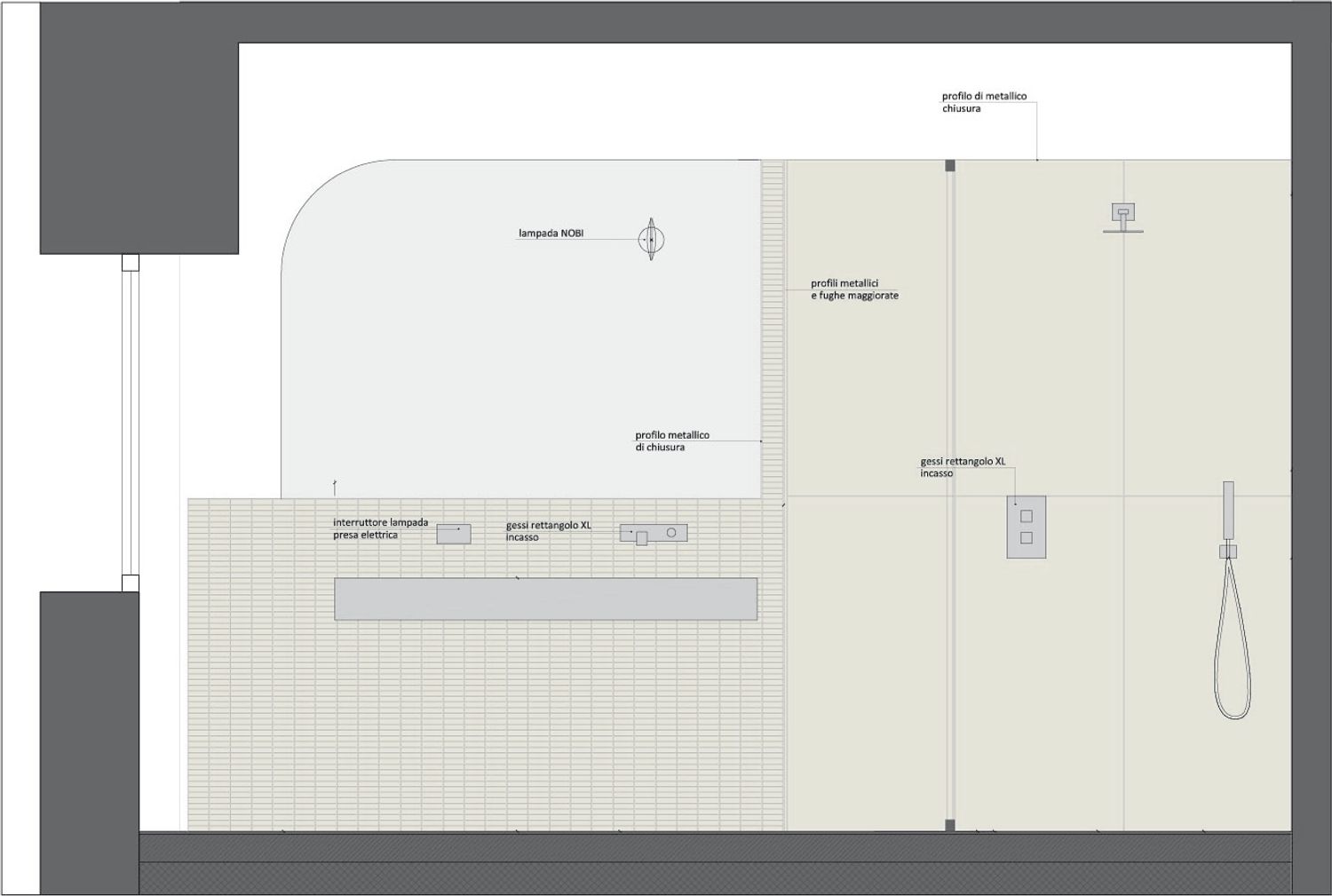This screenshot has height=896, width=1332.
Task: Click the long rectangular washbasin
Action: pyautogui.click(x=545, y=599)
